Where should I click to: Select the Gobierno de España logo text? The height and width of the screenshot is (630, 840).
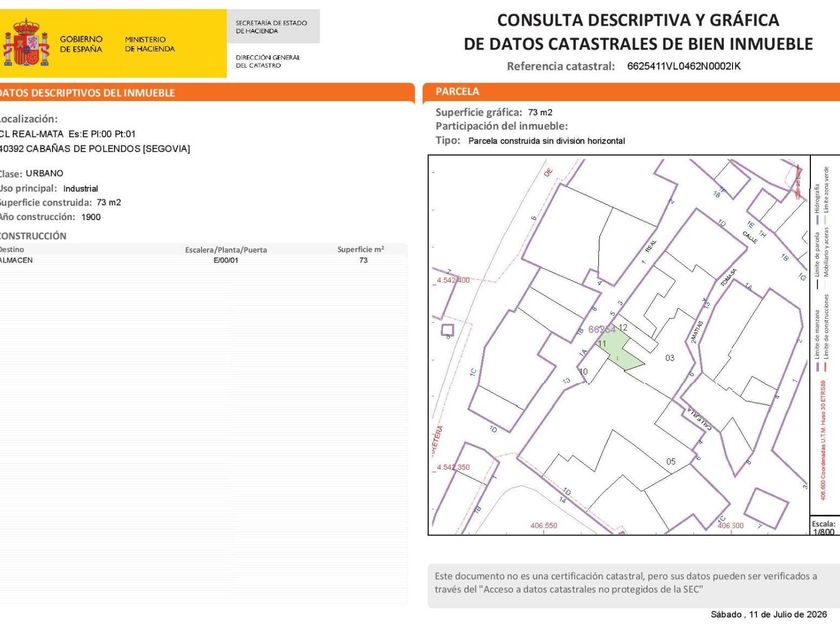click(81, 44)
